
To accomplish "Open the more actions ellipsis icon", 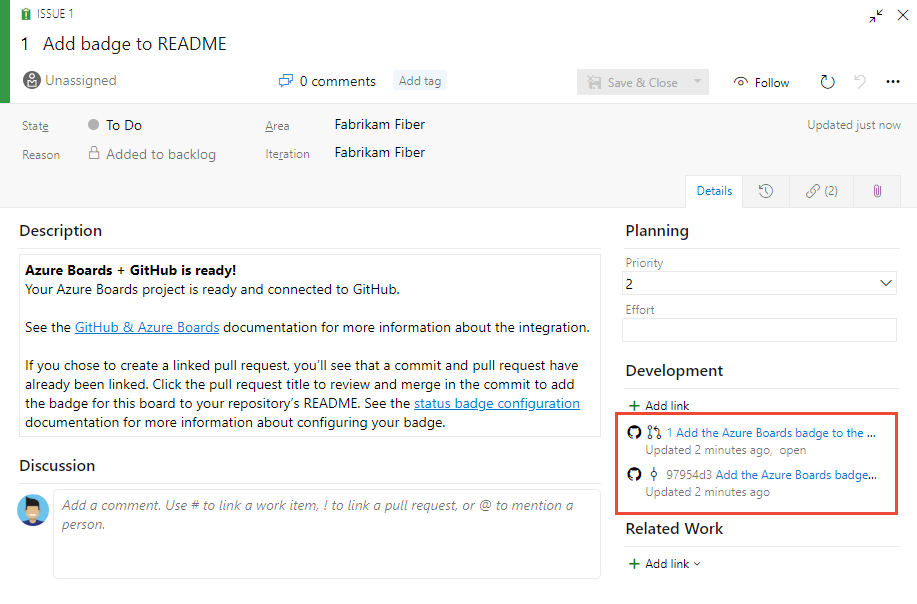I will tap(892, 82).
